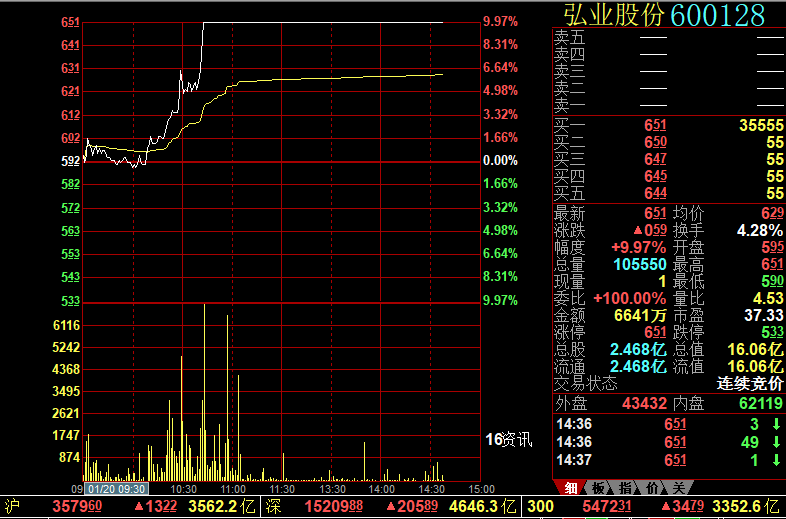Viewport: 786px width, 519px height.
Task: Click the 量比 value 4.53
Action: coord(768,299)
